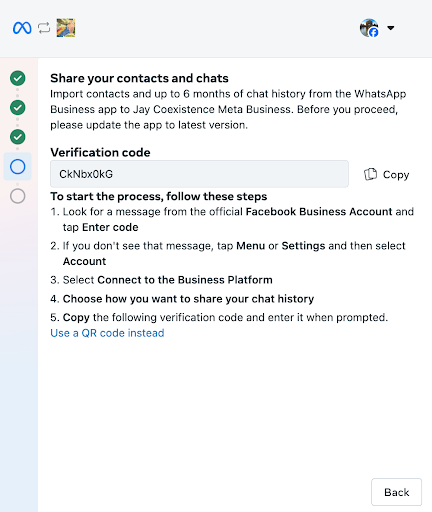Open the Use a QR code instead link

point(107,333)
